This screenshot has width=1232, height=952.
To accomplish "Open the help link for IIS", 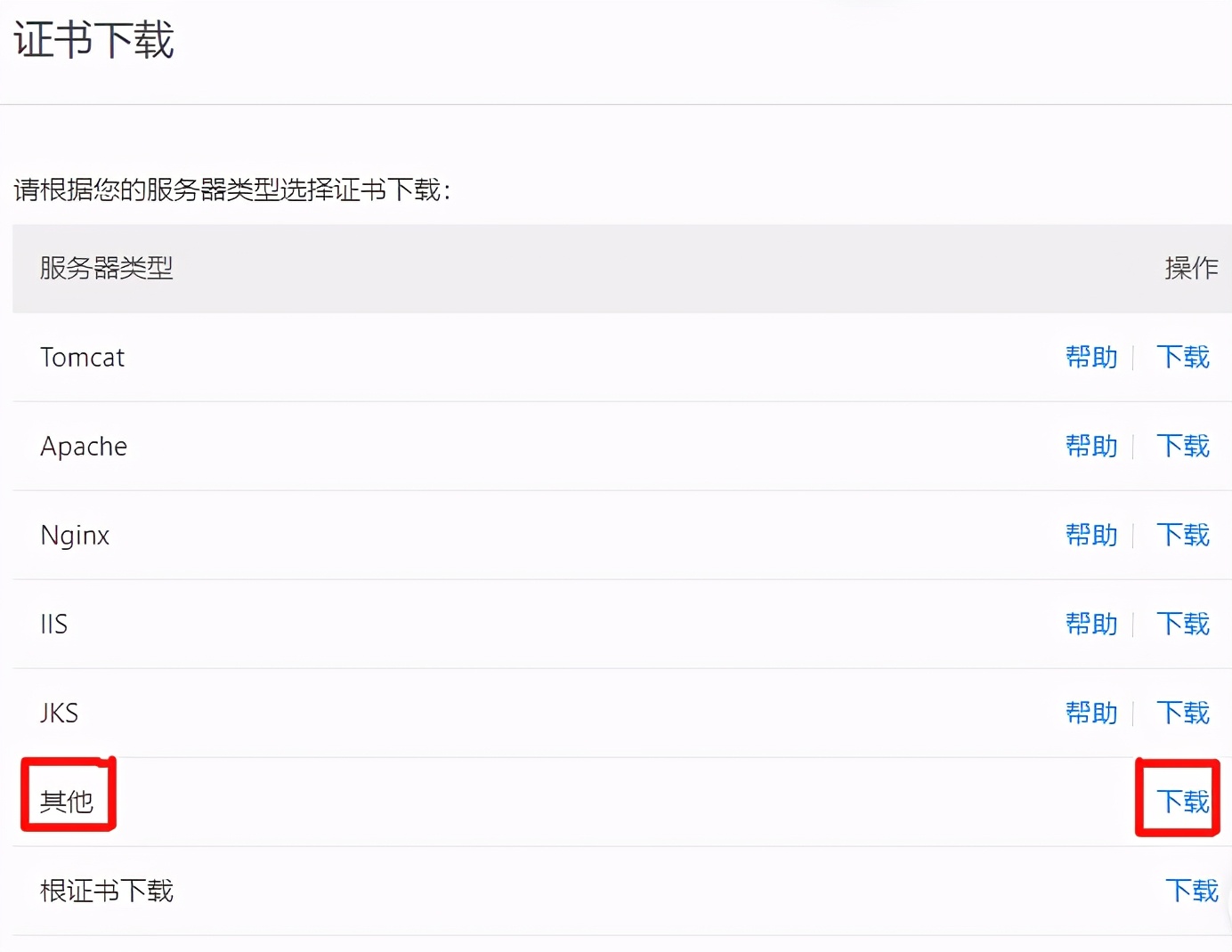I will 1091,624.
